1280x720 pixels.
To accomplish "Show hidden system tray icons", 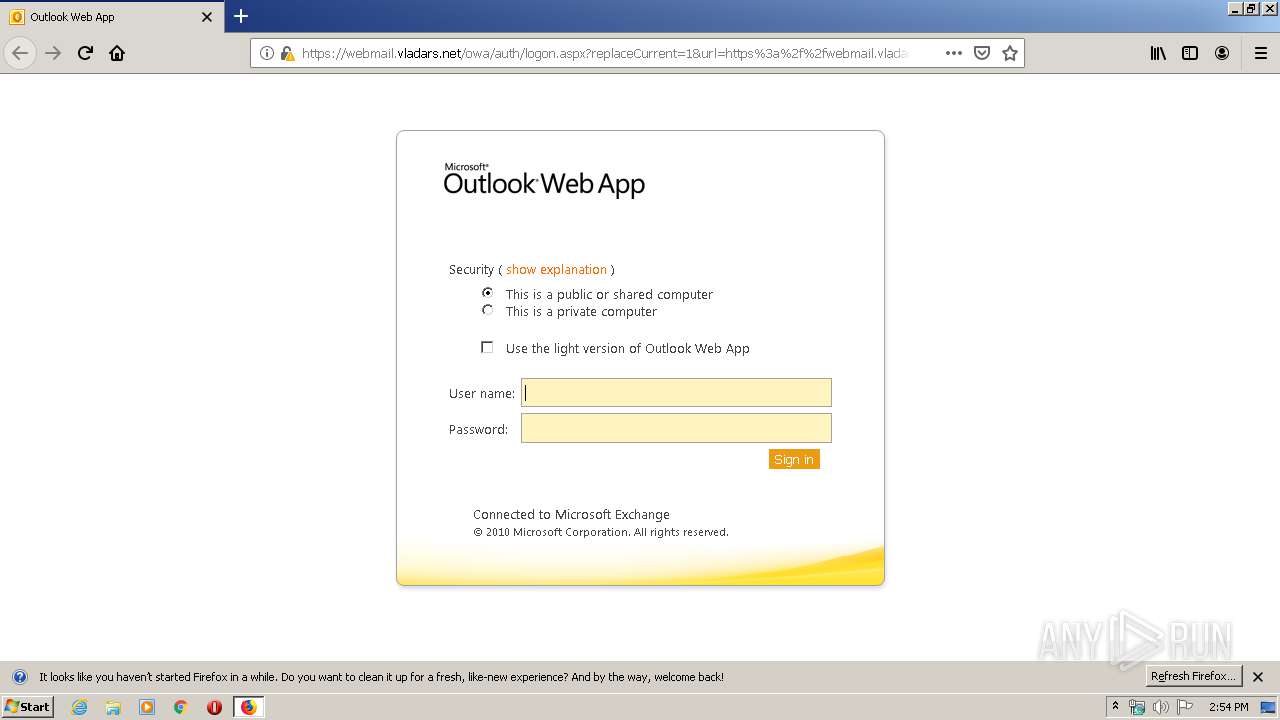I will [x=1115, y=707].
